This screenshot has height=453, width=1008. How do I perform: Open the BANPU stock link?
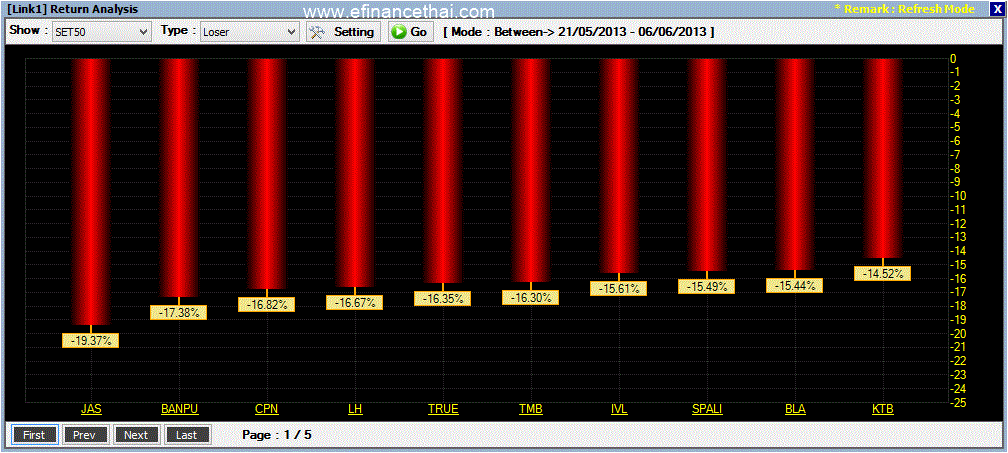click(179, 409)
